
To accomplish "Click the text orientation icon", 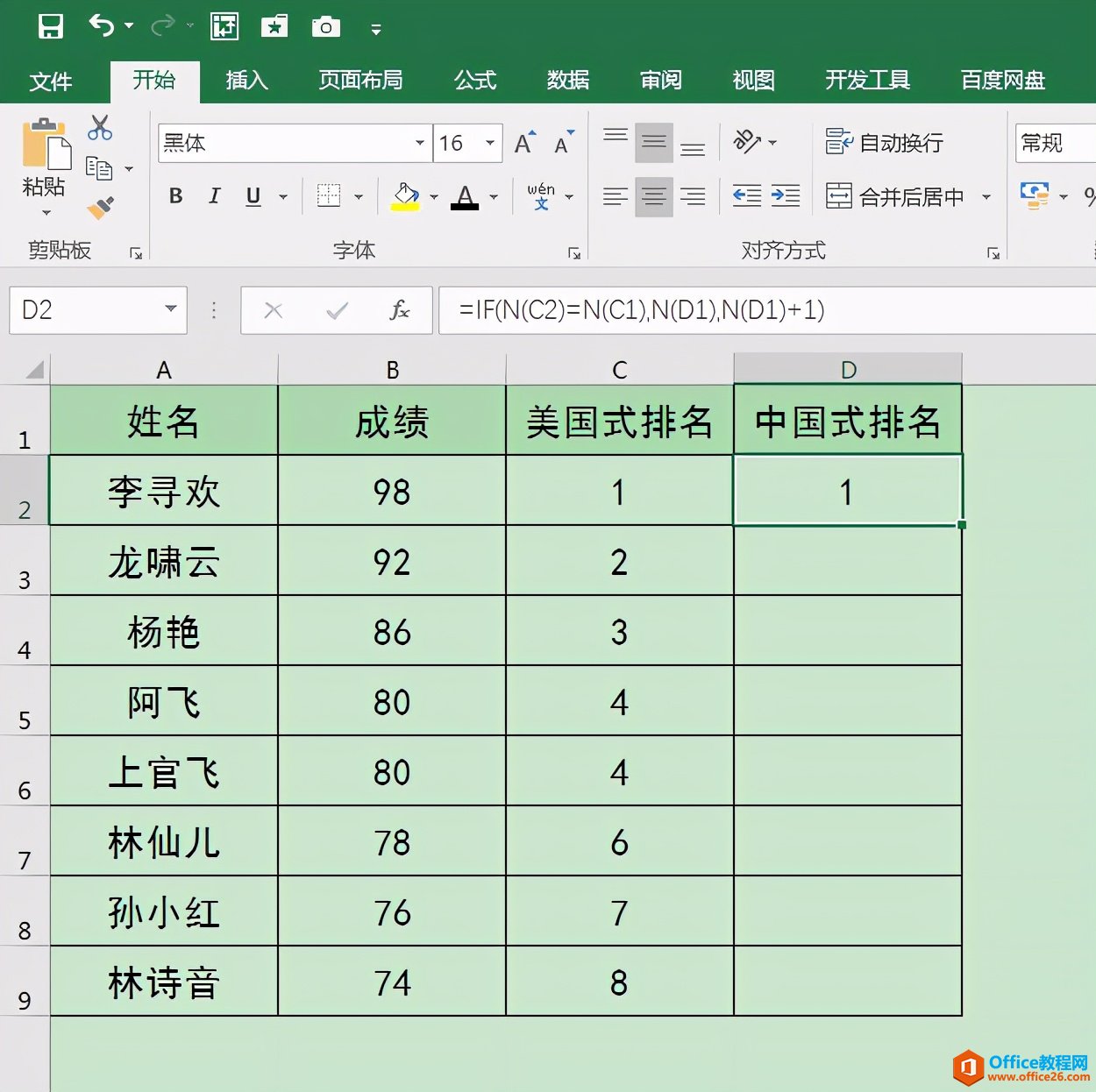I will coord(747,142).
